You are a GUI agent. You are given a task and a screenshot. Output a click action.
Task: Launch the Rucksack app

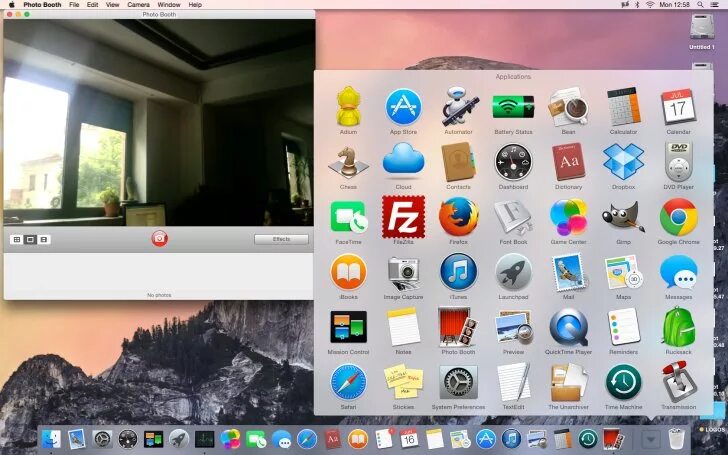point(678,327)
